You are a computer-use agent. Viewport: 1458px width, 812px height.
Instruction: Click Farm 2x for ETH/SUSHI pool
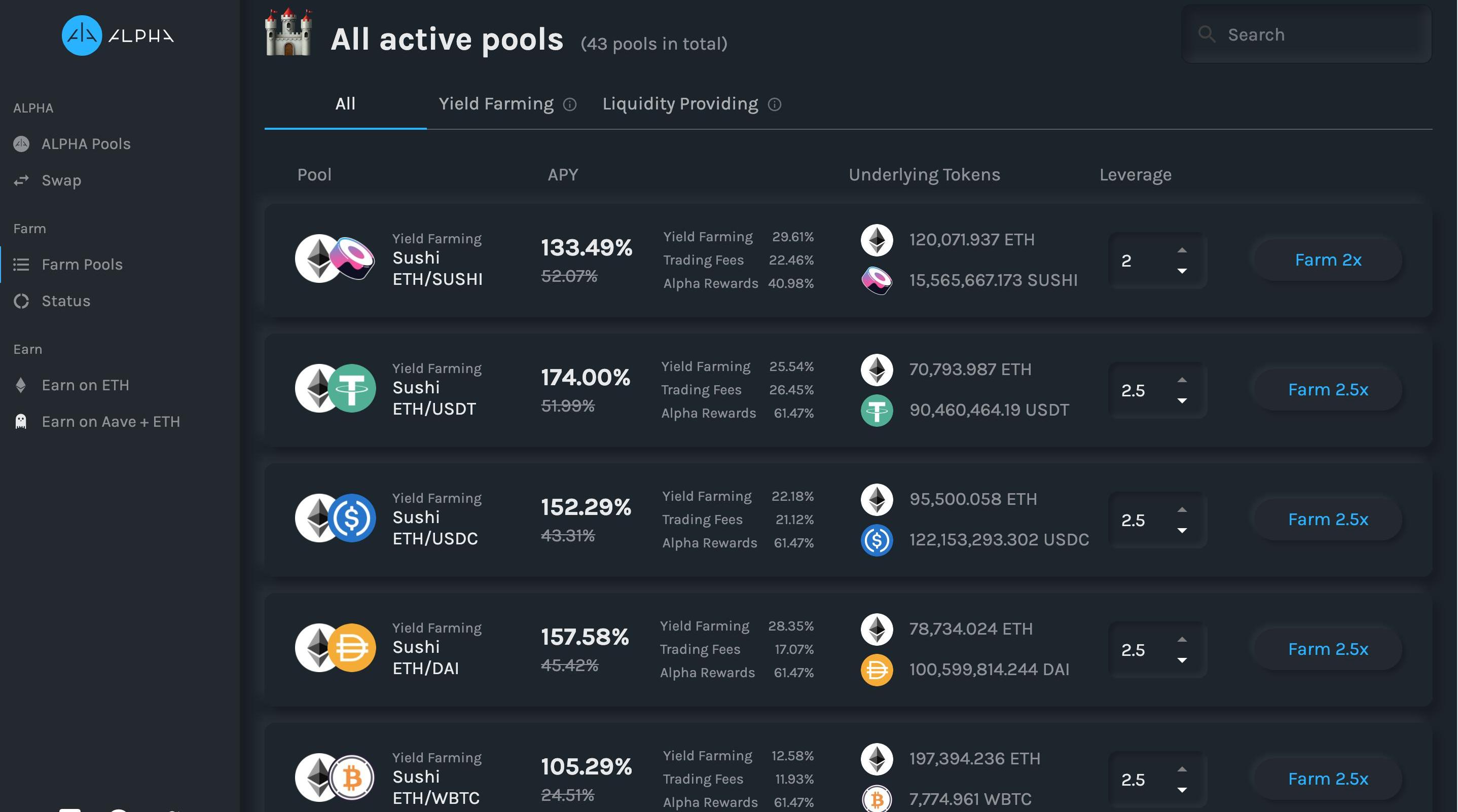click(1328, 260)
